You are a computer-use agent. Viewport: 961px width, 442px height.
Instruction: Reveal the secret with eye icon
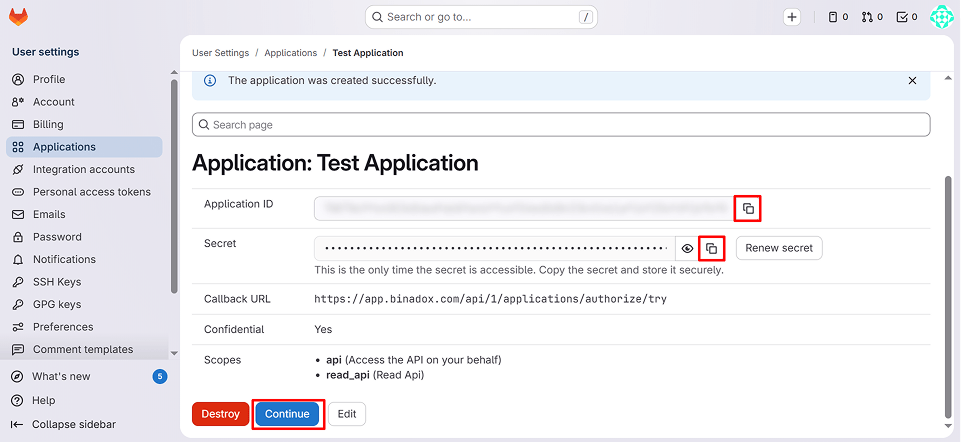(687, 248)
